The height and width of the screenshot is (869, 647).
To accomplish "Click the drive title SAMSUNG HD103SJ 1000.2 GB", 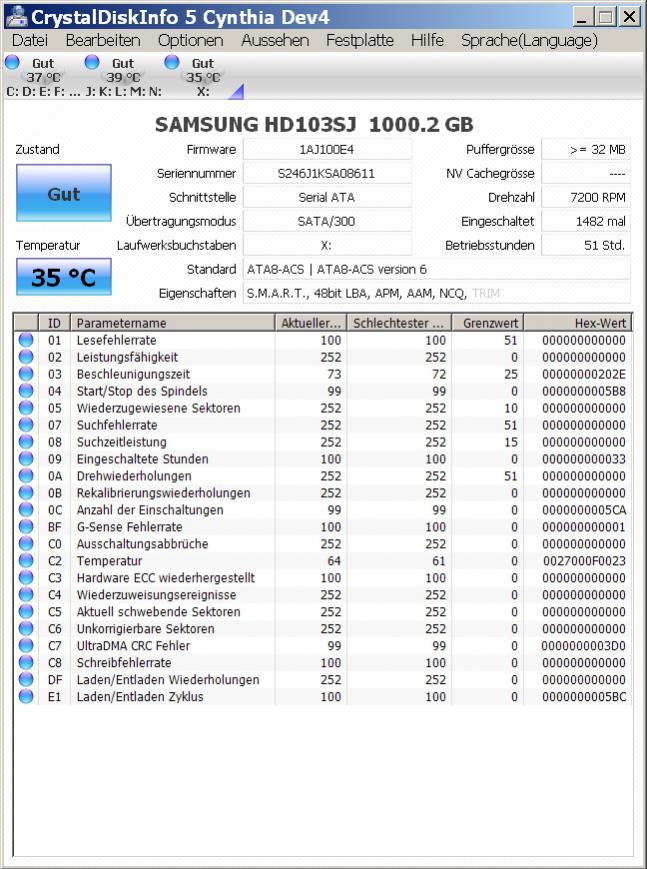I will [x=314, y=124].
